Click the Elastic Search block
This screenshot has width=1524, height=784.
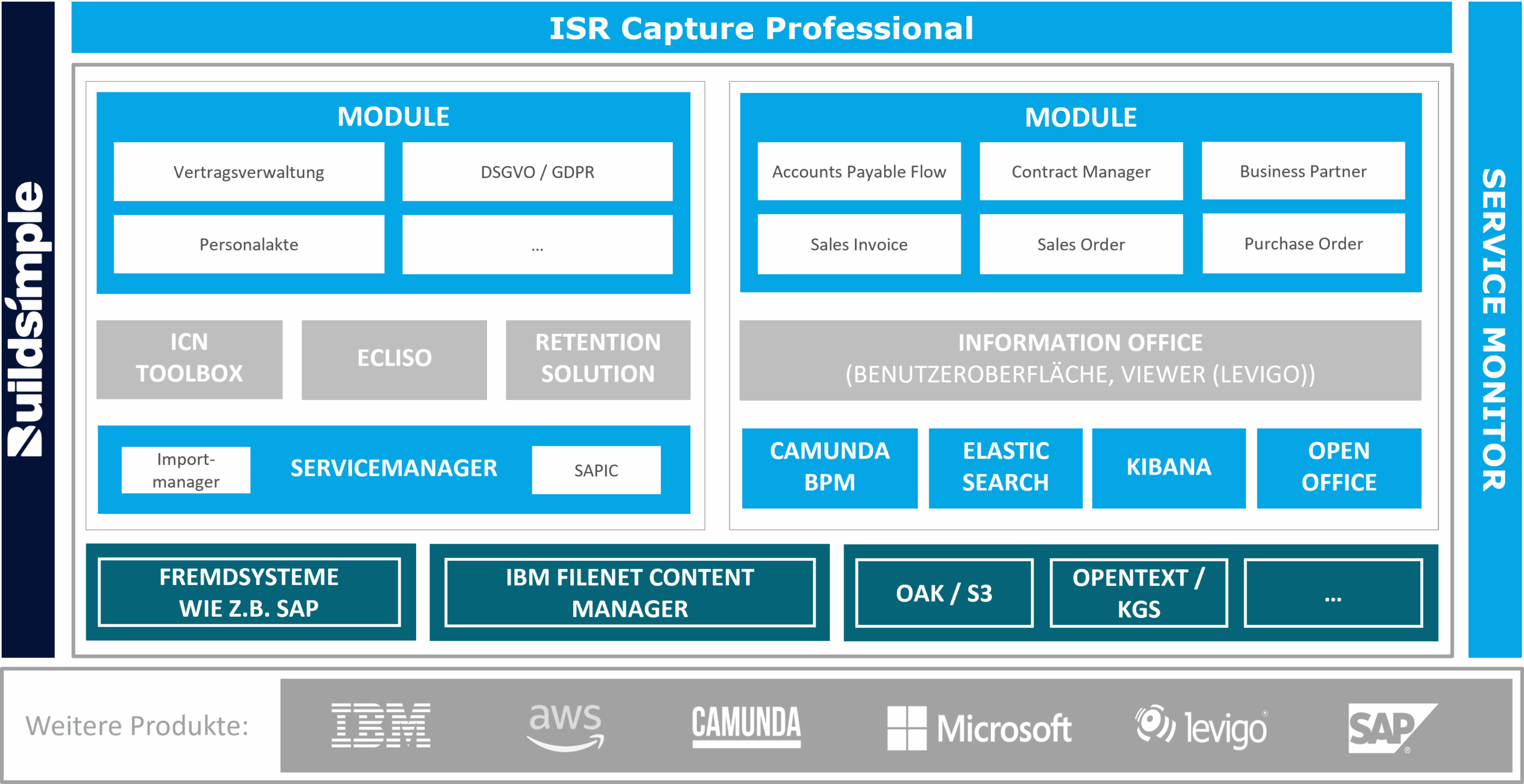click(x=1005, y=468)
